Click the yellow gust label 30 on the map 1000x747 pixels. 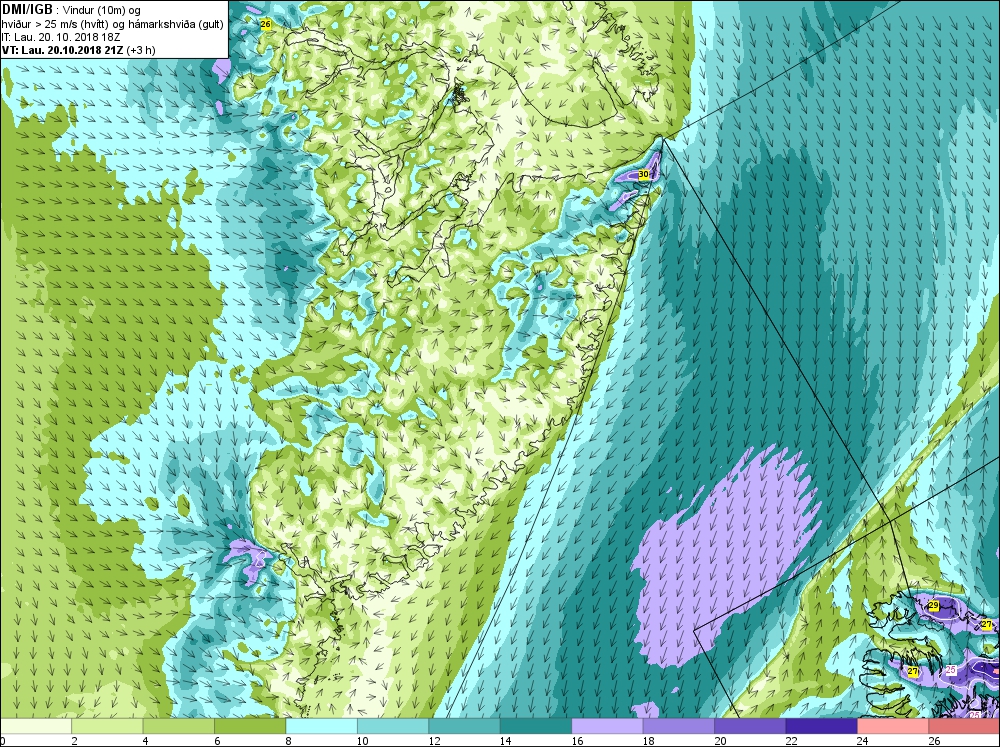pyautogui.click(x=643, y=174)
